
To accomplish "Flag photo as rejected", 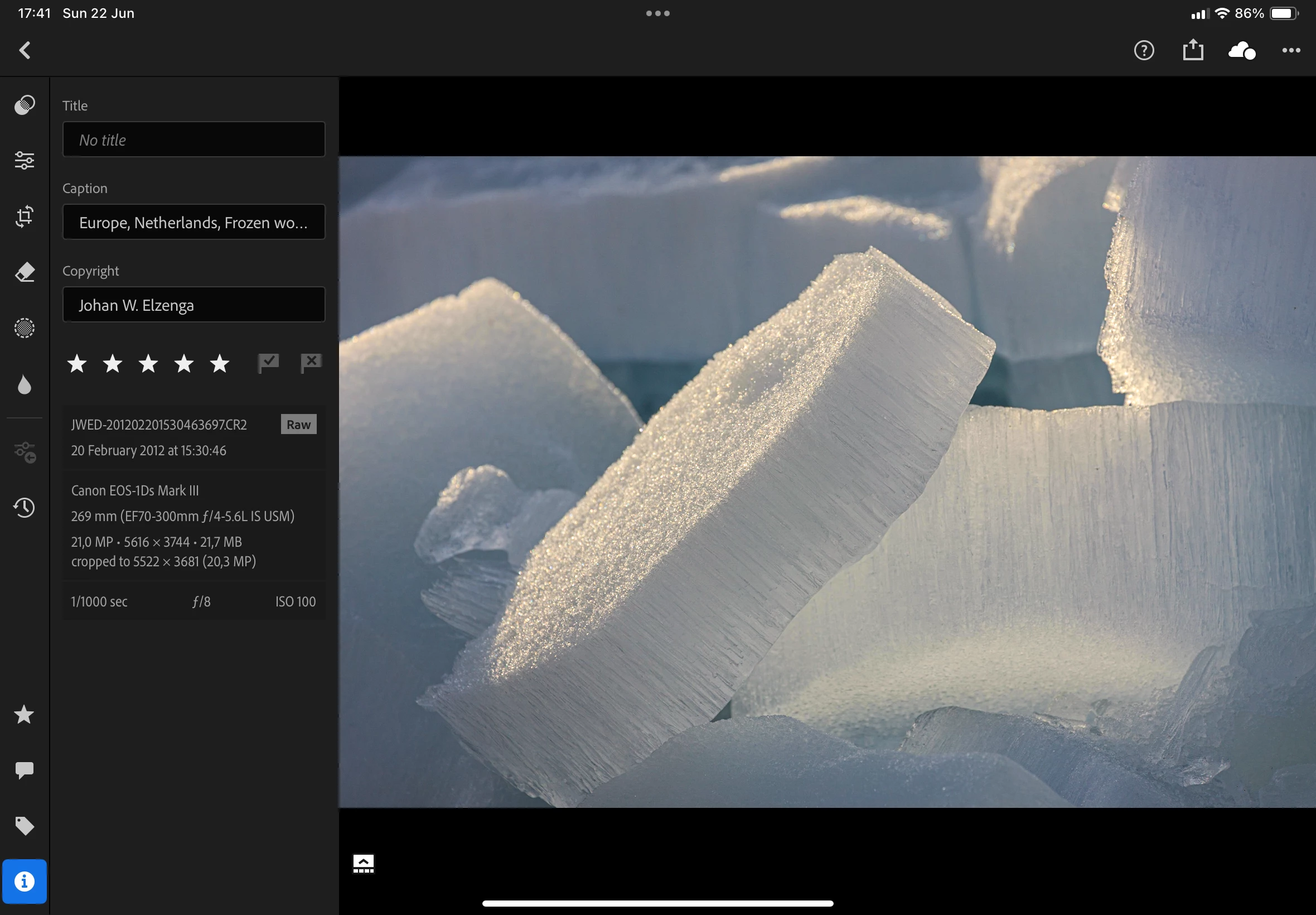I will click(311, 362).
